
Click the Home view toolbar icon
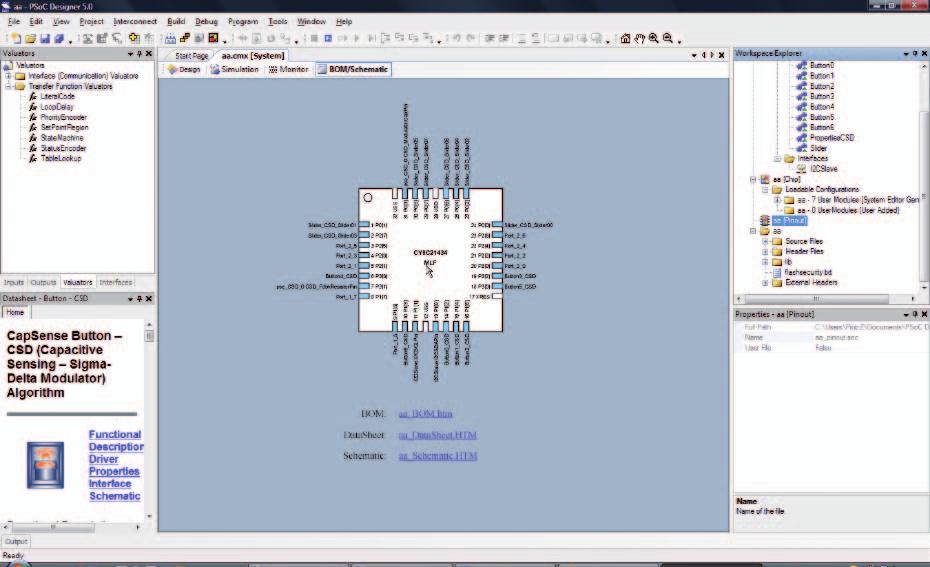pos(625,38)
